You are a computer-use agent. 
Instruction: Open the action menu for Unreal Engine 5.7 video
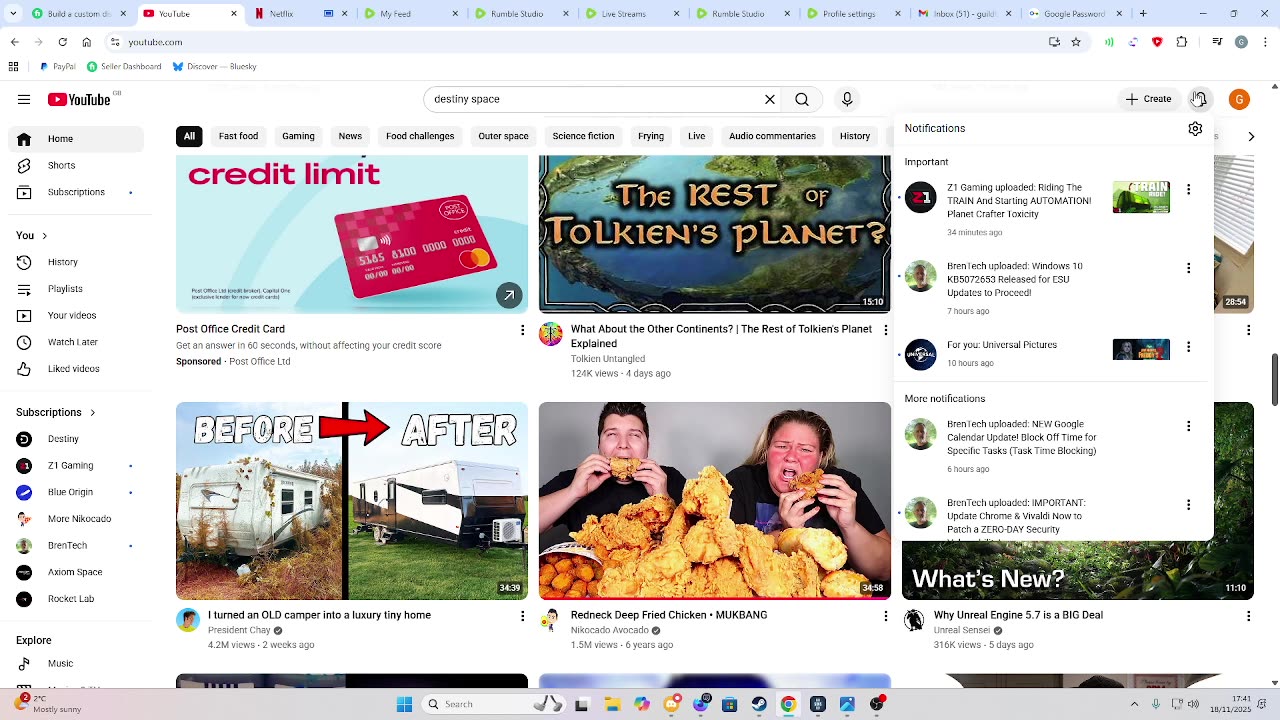click(1248, 616)
